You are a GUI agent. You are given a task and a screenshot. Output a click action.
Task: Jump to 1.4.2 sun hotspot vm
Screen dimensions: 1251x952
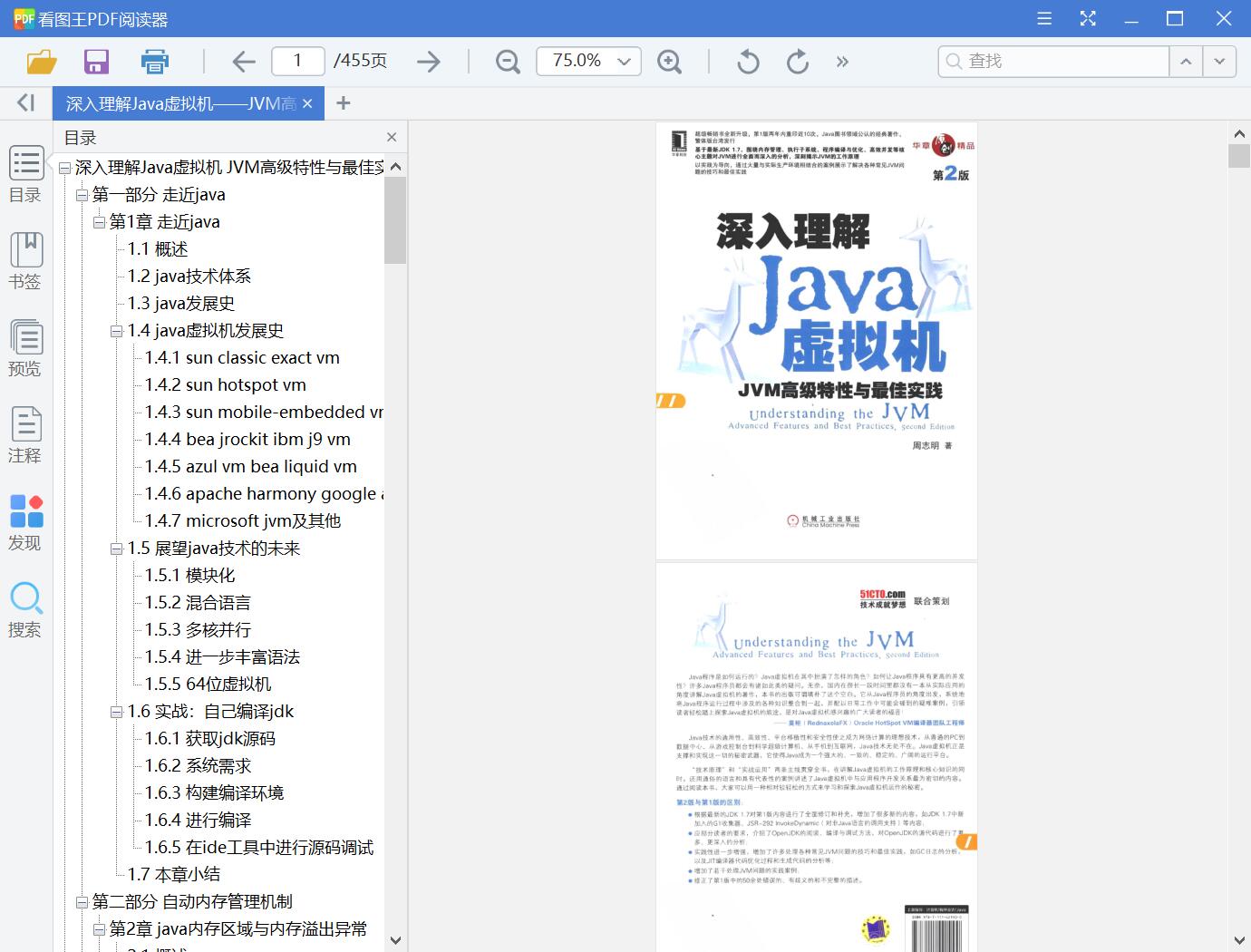(226, 384)
